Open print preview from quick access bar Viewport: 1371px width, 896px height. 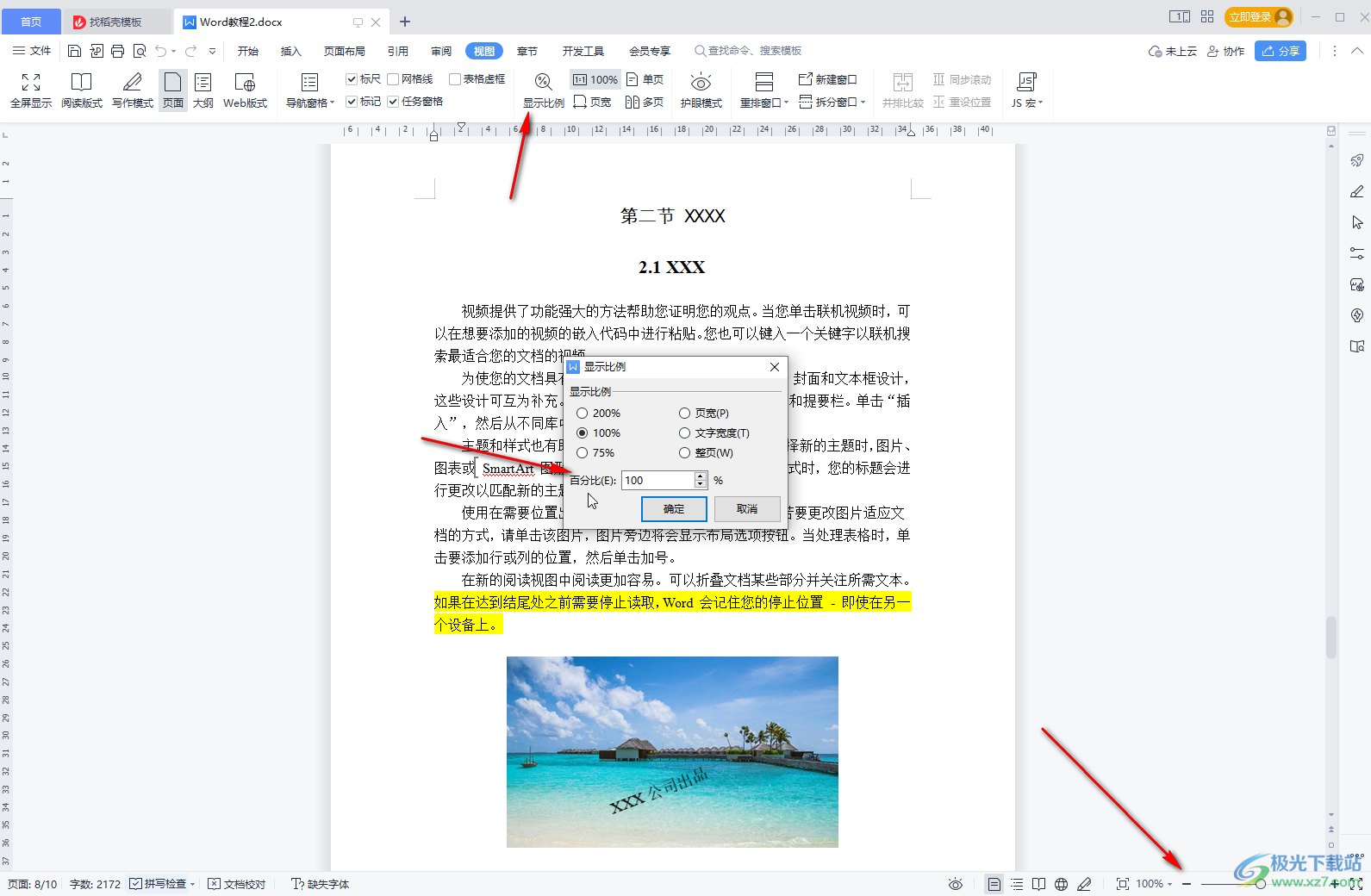point(140,51)
